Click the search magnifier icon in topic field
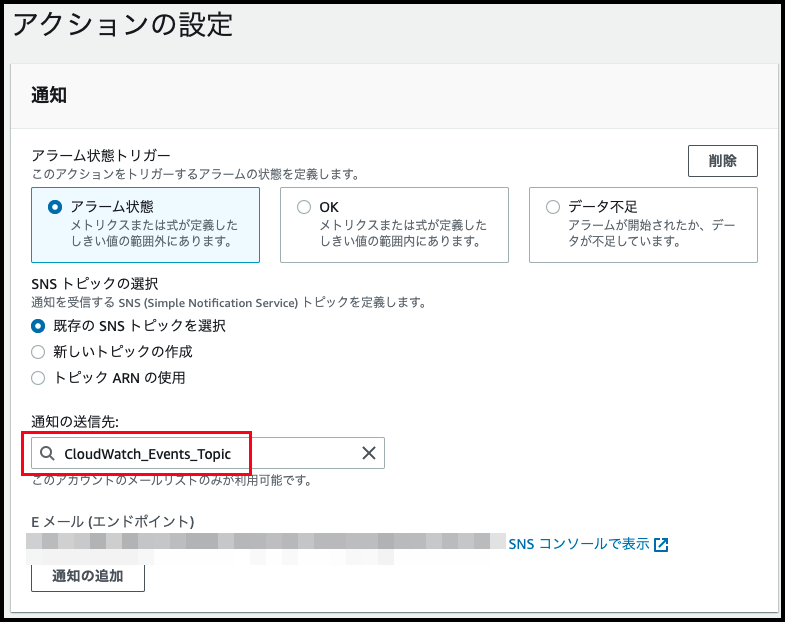Viewport: 785px width, 622px height. (47, 453)
